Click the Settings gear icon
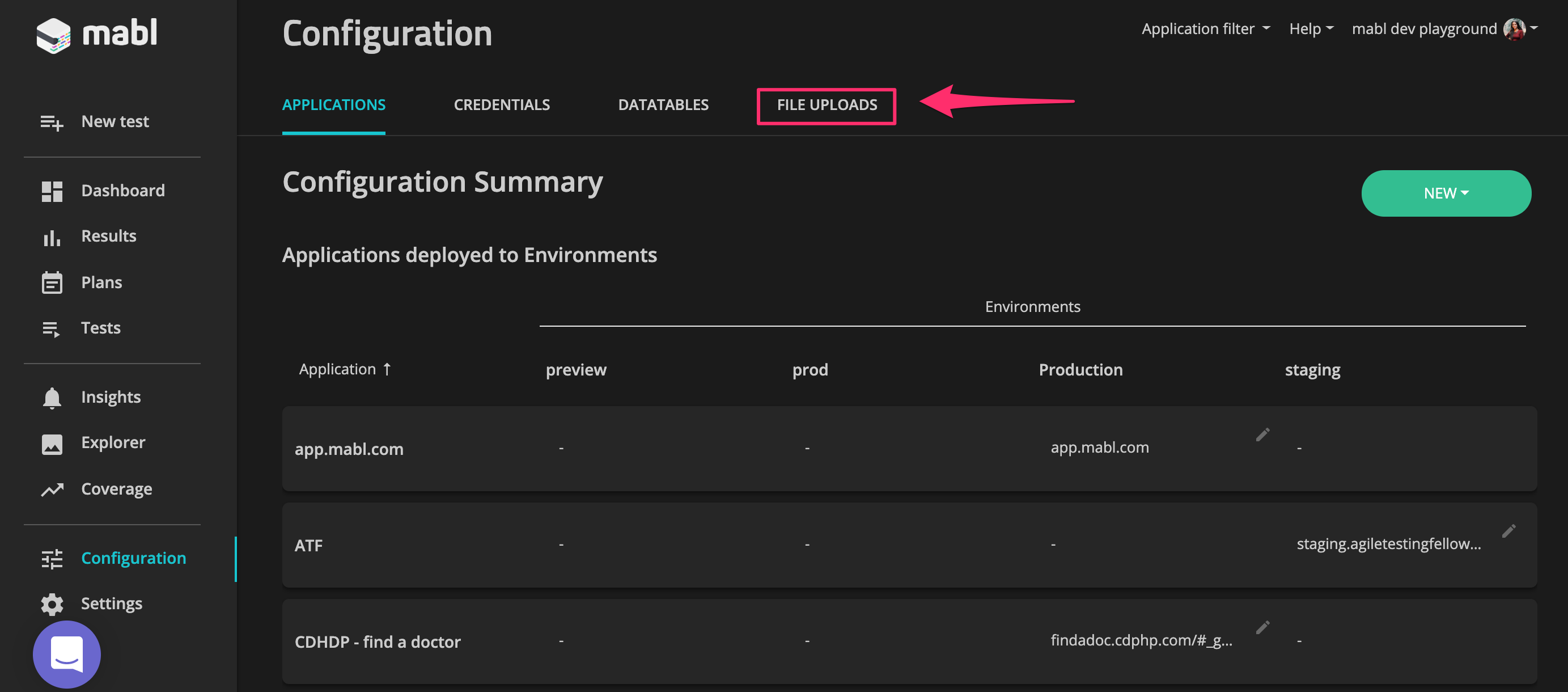The image size is (1568, 692). (52, 604)
